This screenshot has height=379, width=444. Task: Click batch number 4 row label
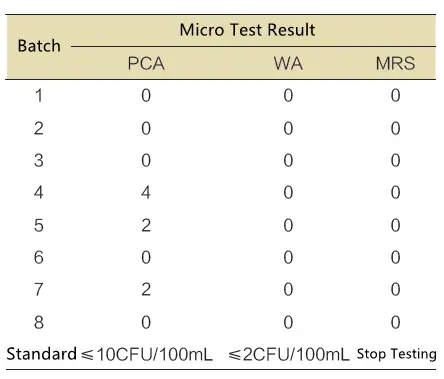[x=39, y=193]
